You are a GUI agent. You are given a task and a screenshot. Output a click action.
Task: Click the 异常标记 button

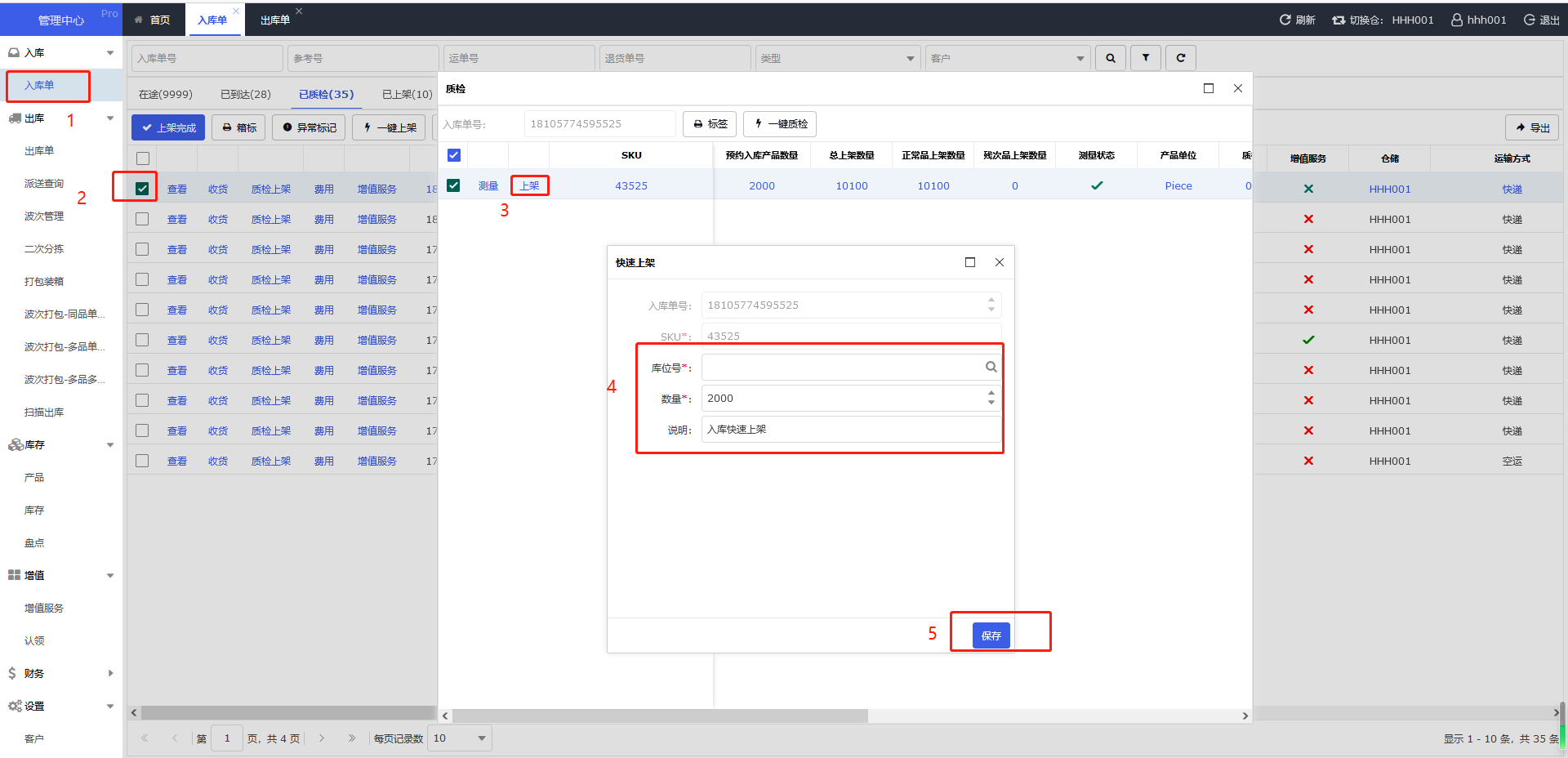tap(309, 127)
